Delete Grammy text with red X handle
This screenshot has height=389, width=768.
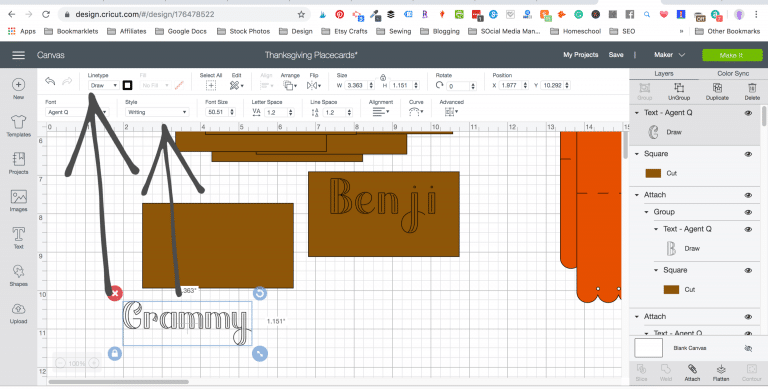click(x=115, y=293)
